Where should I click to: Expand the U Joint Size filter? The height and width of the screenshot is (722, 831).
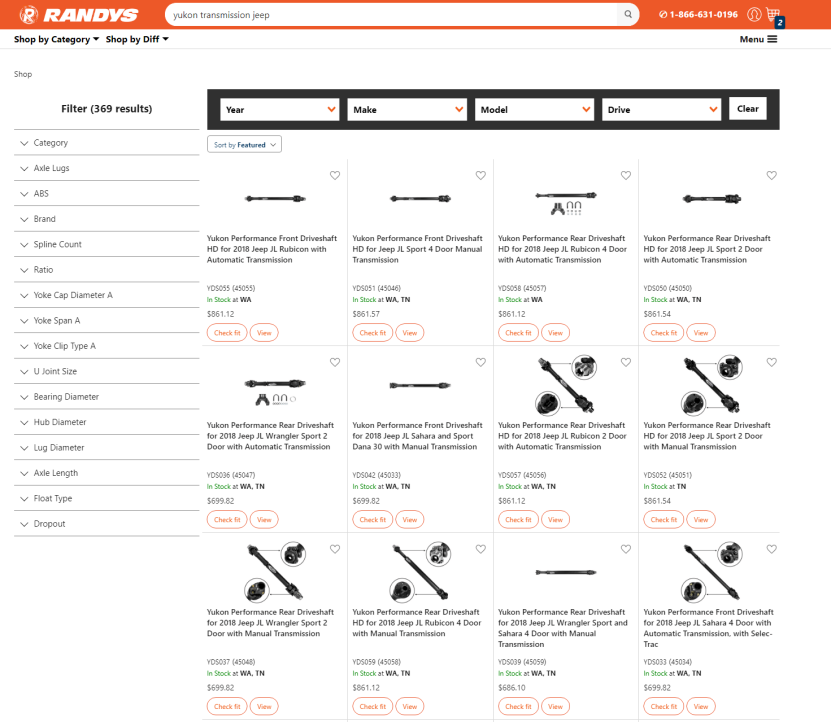(107, 372)
